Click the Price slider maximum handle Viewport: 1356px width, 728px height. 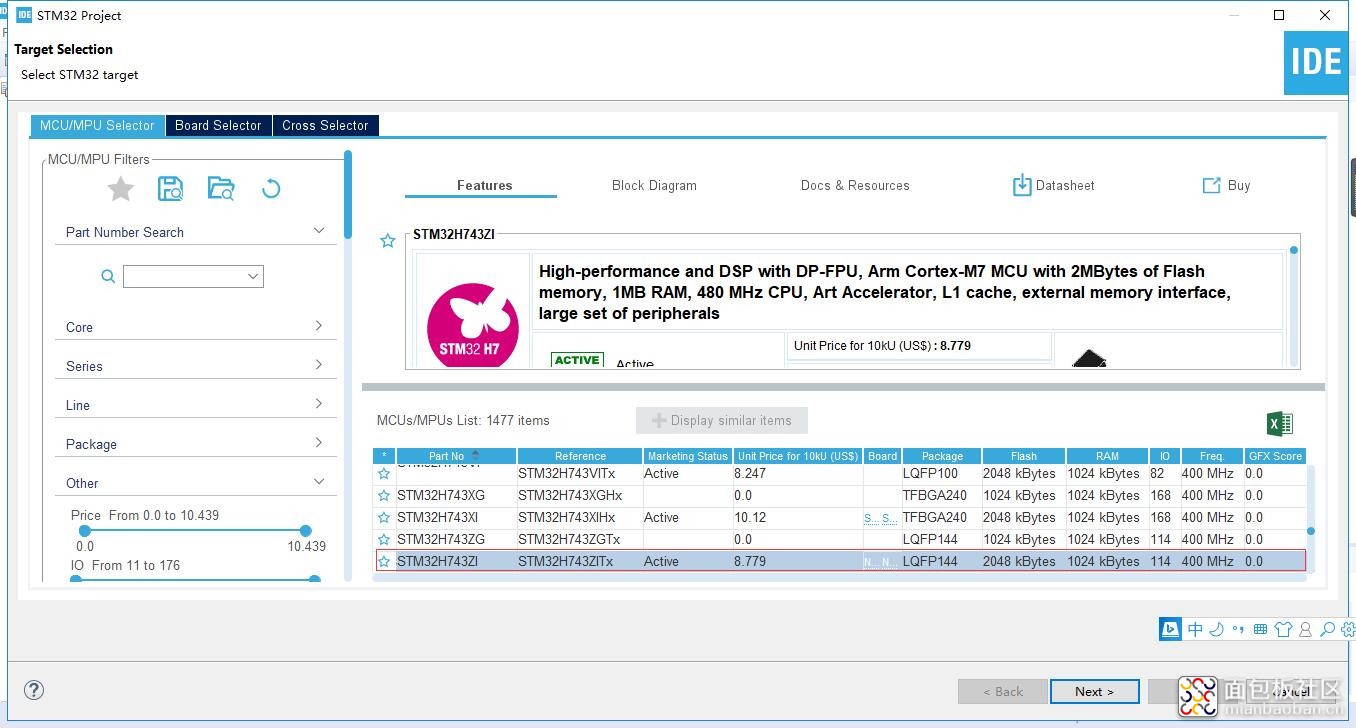tap(306, 531)
